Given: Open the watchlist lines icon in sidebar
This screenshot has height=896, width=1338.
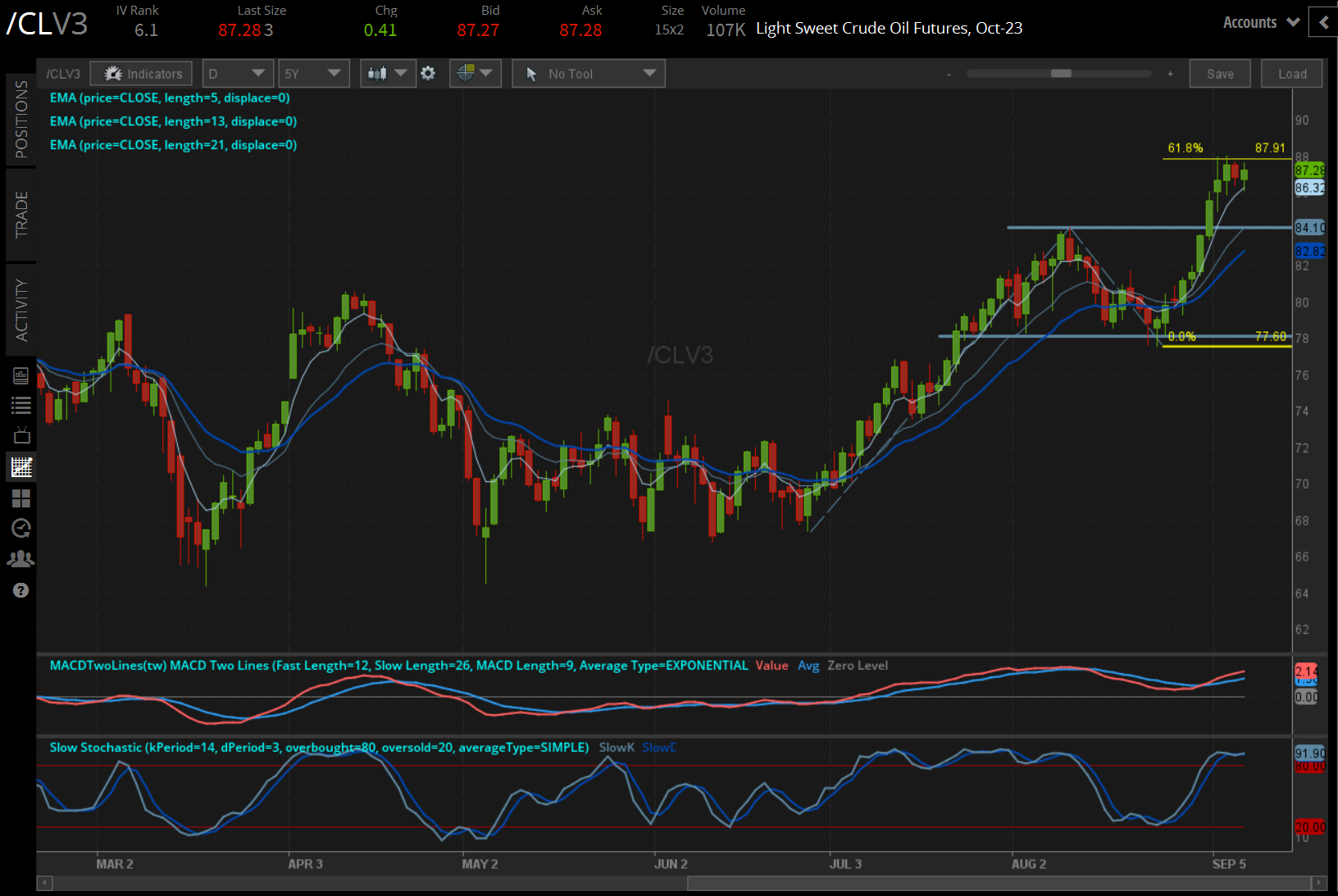Looking at the screenshot, I should click(x=20, y=405).
